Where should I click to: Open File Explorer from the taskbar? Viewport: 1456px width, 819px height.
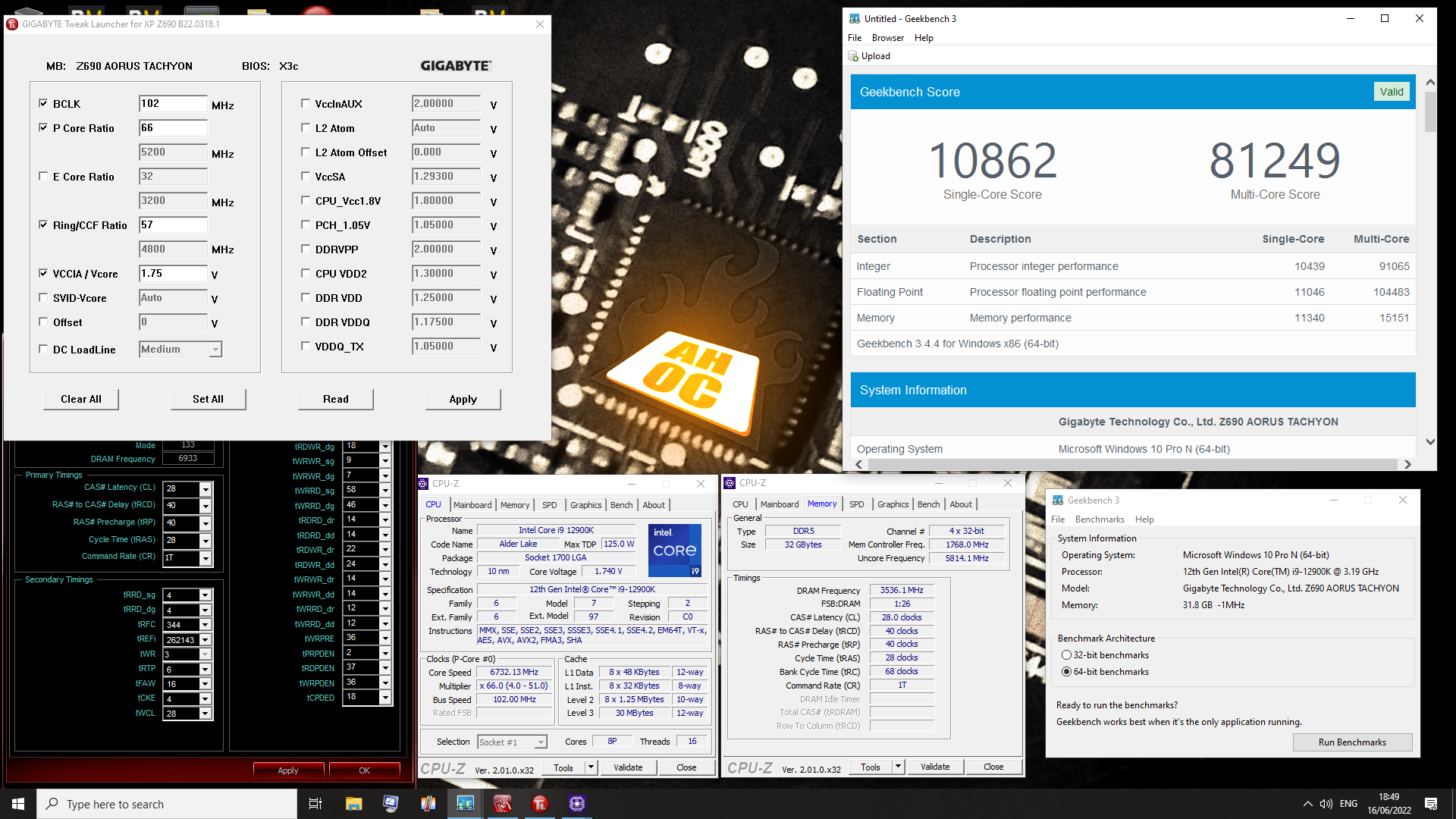pyautogui.click(x=353, y=804)
